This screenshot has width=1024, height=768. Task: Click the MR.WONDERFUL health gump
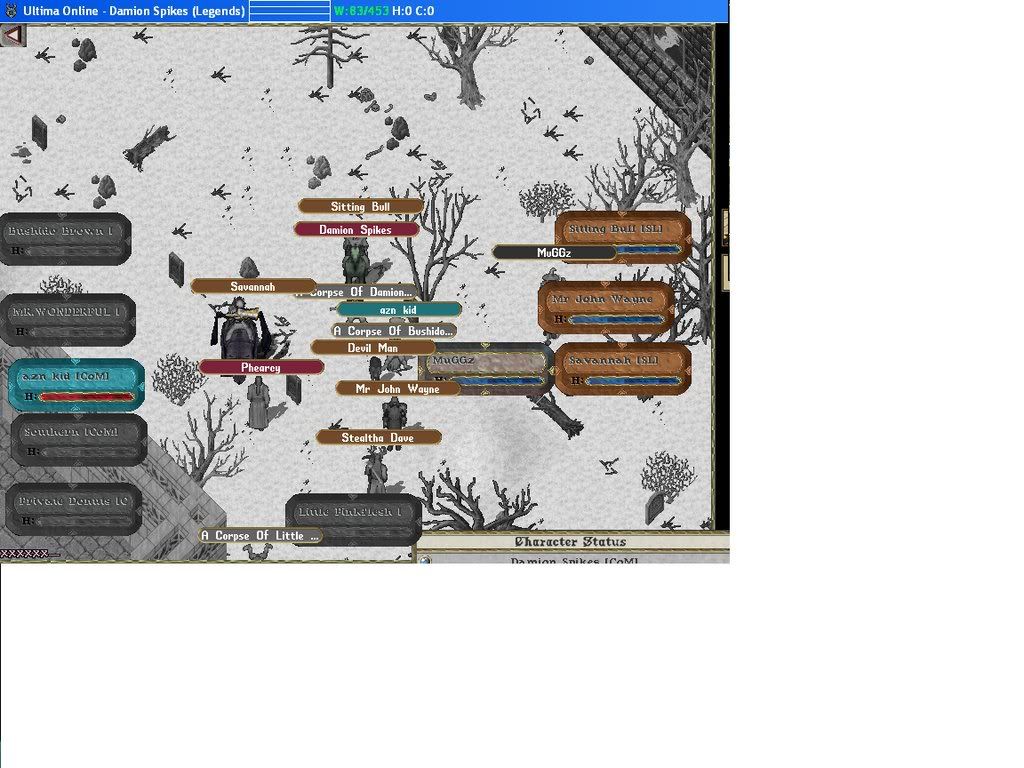coord(68,319)
